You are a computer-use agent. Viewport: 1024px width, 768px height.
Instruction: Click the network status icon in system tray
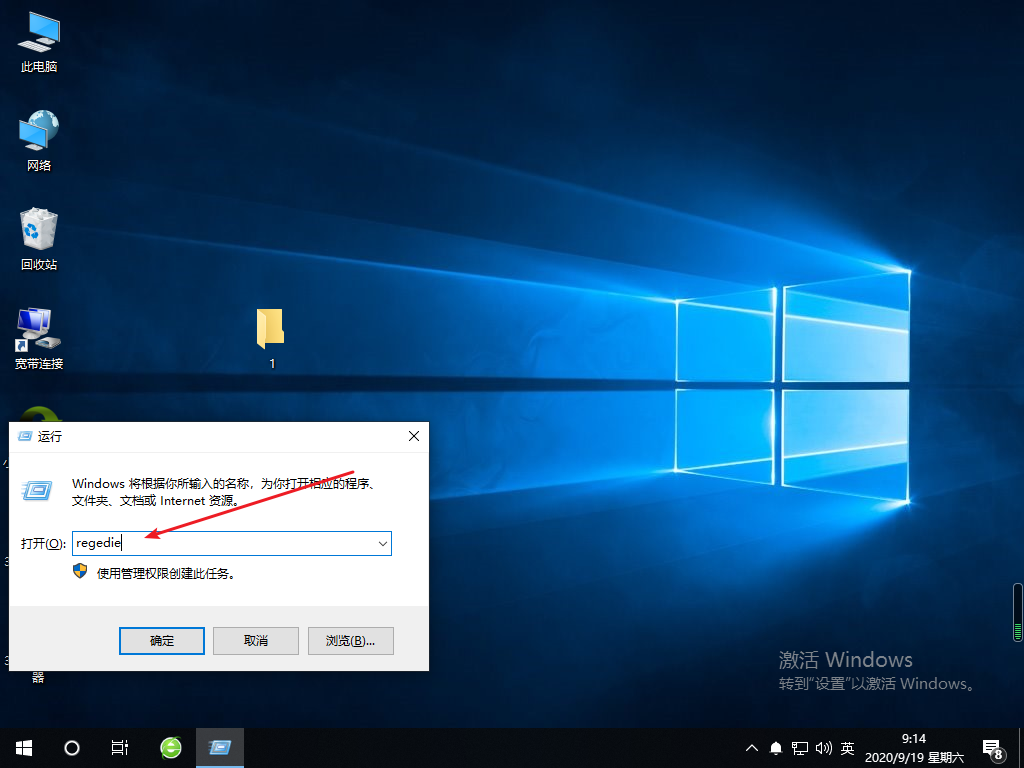(799, 747)
